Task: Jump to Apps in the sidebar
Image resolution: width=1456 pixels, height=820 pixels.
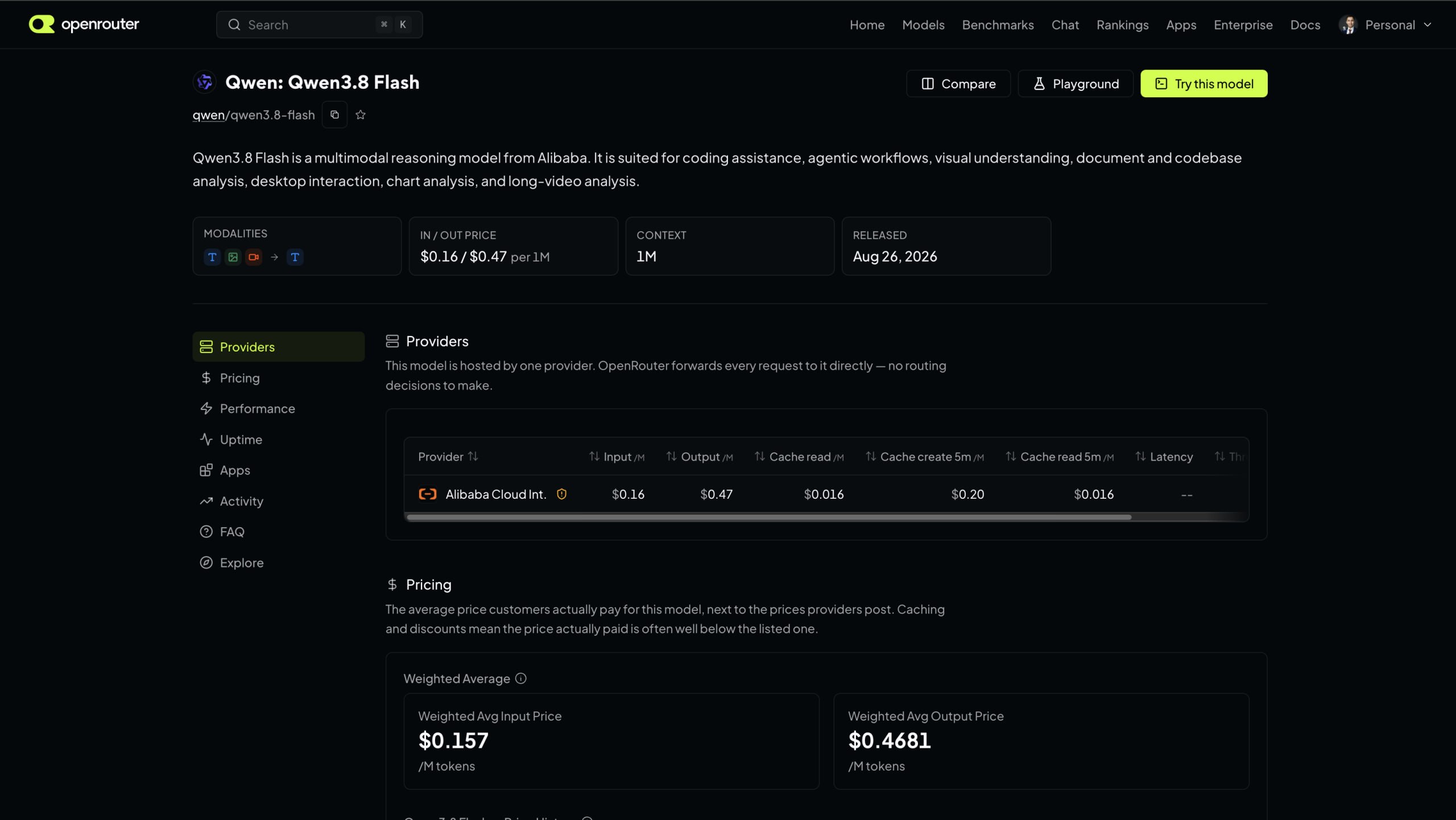Action: click(x=279, y=470)
